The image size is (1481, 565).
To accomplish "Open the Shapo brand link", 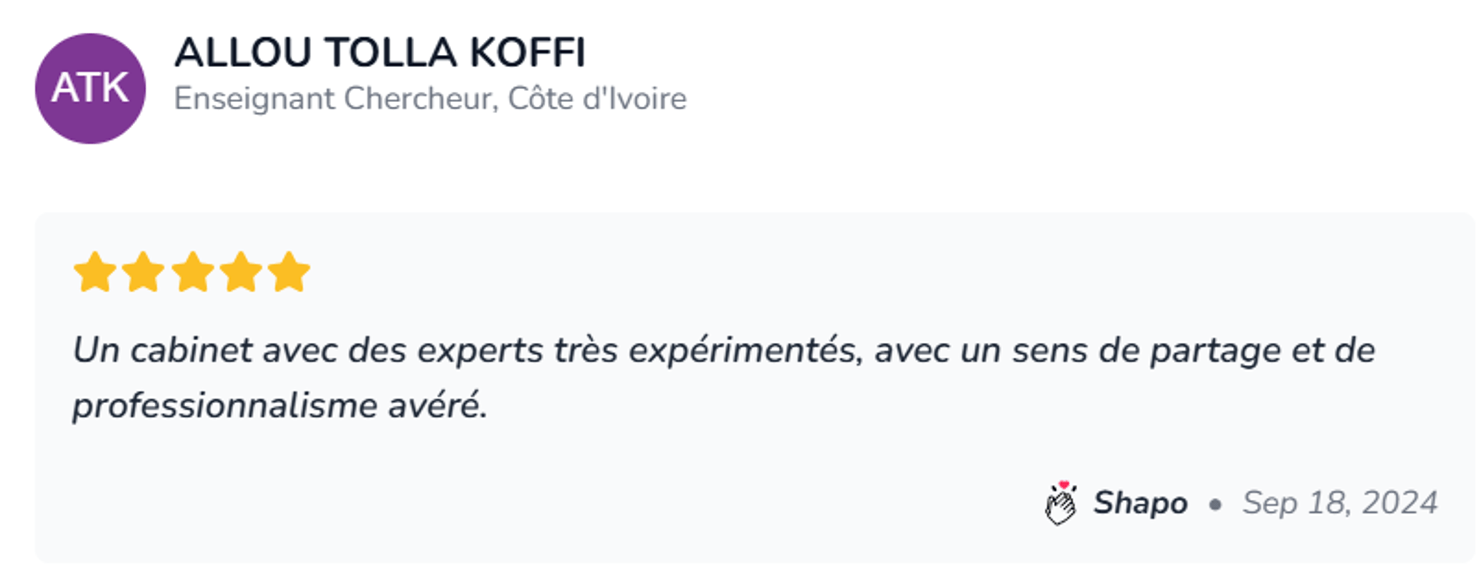I will pyautogui.click(x=1140, y=502).
